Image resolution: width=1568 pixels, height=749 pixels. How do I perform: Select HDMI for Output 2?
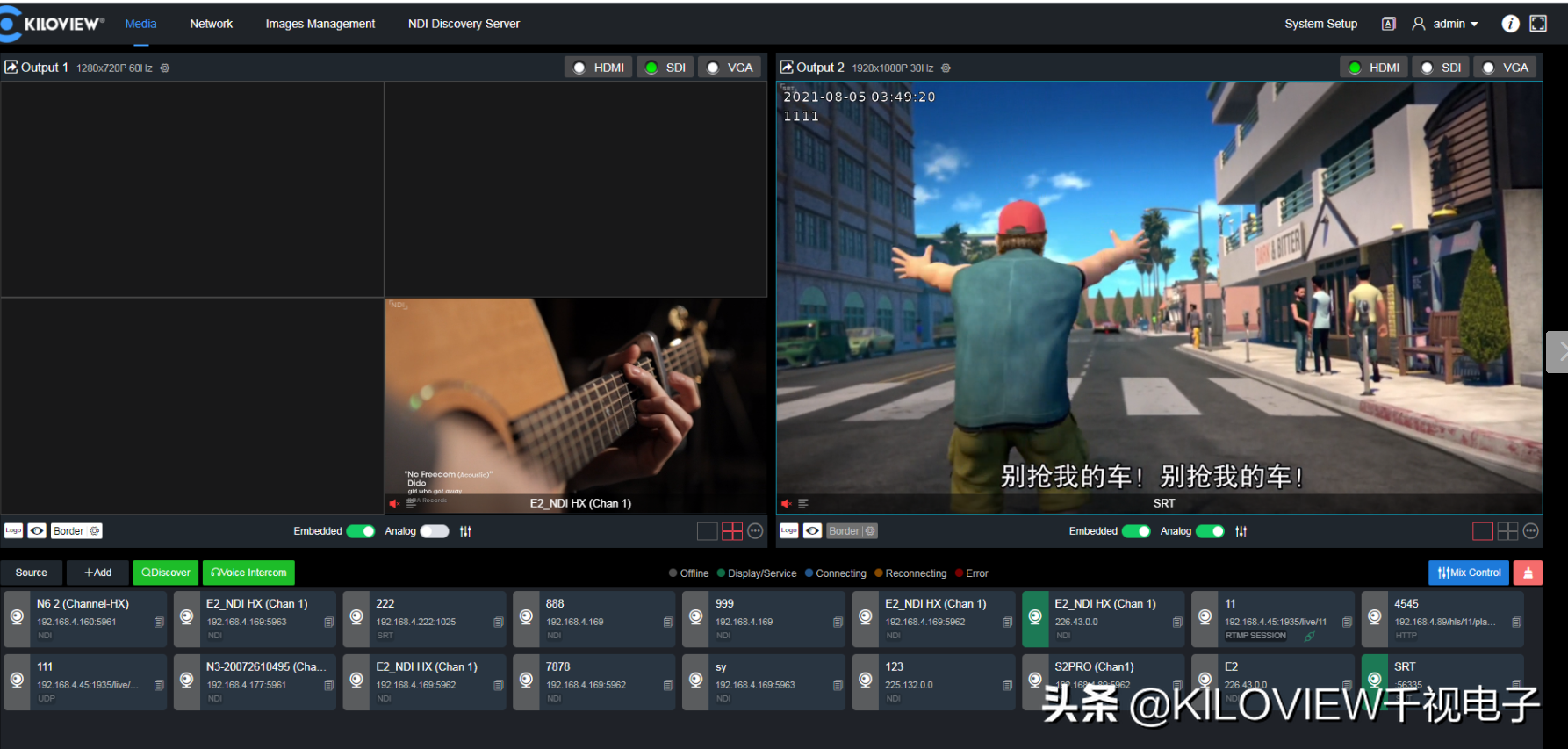pos(1374,68)
